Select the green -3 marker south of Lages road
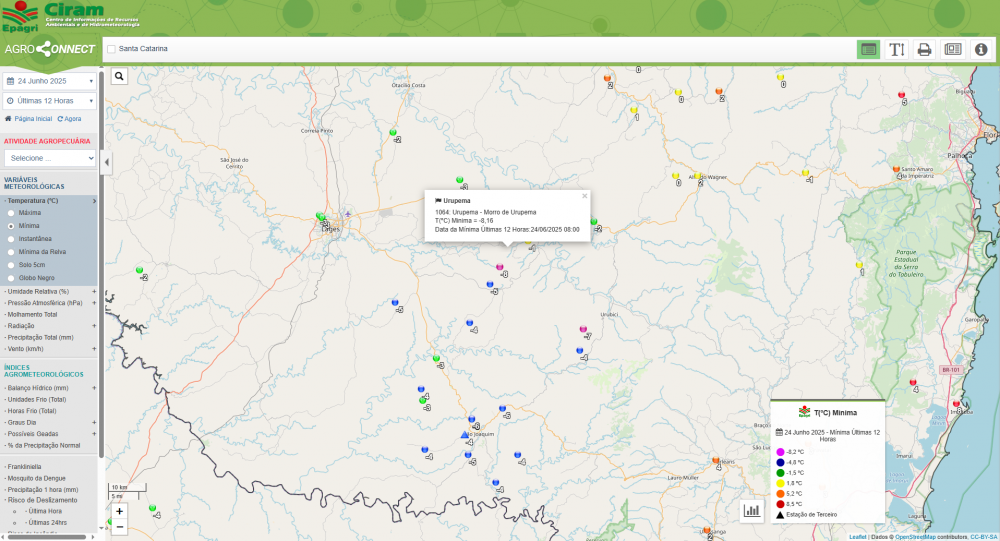This screenshot has width=1000, height=541. click(436, 359)
